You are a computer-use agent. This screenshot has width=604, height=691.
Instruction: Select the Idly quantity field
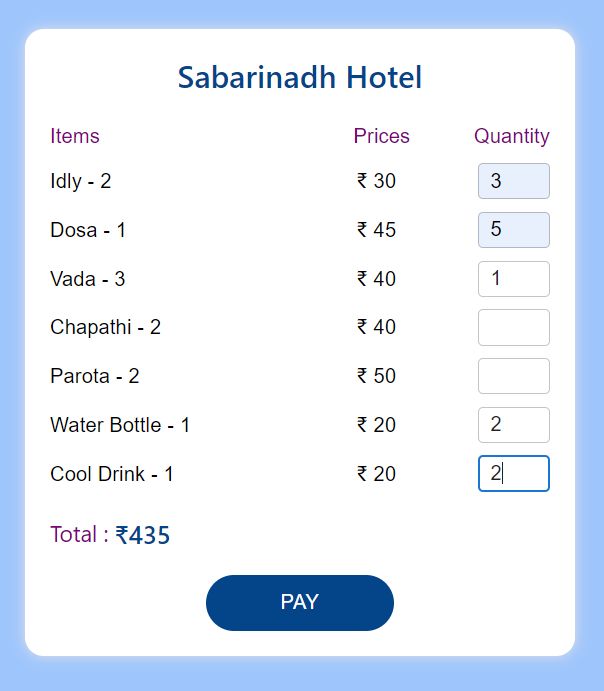click(514, 181)
